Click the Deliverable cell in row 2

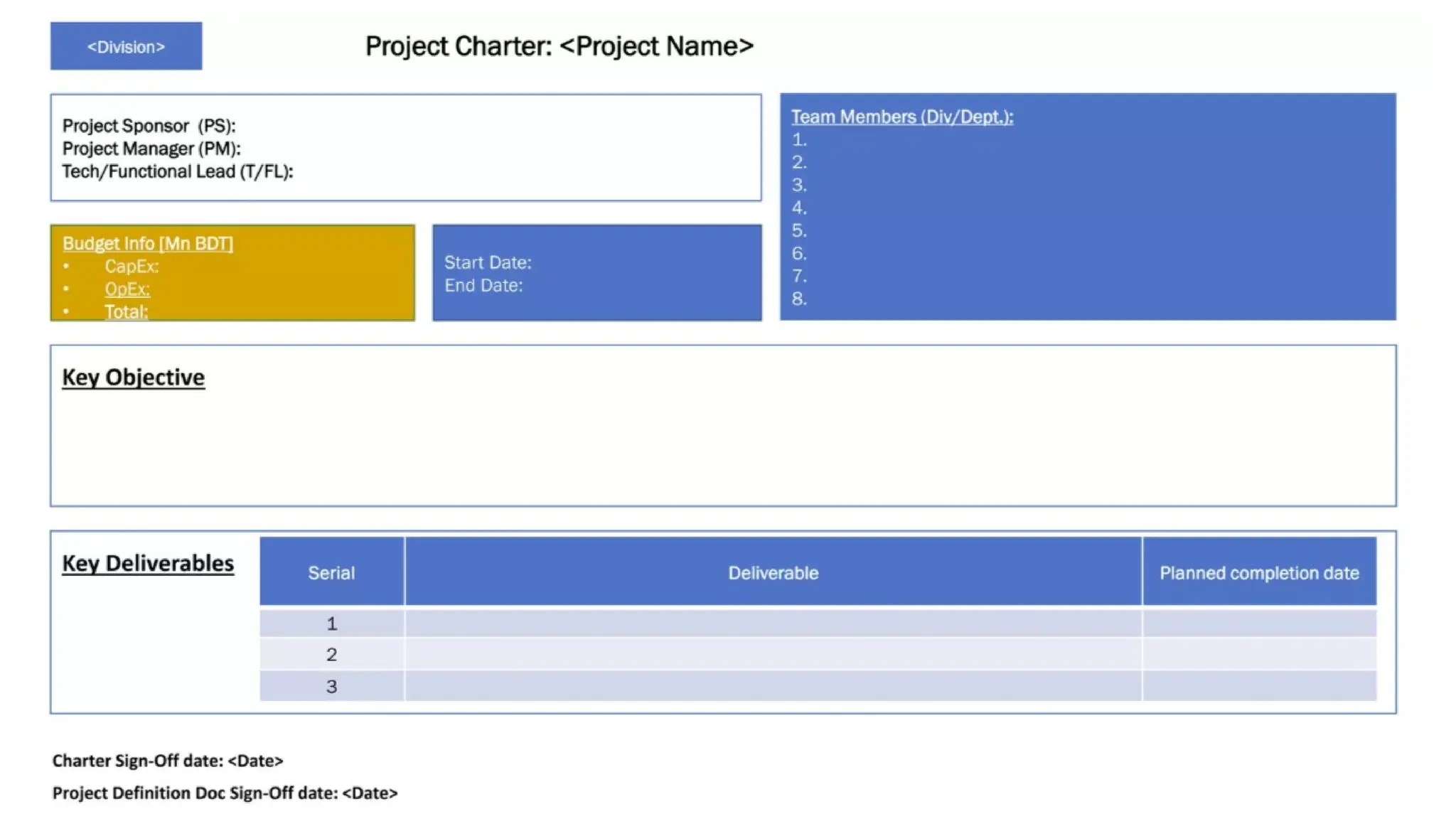point(773,654)
